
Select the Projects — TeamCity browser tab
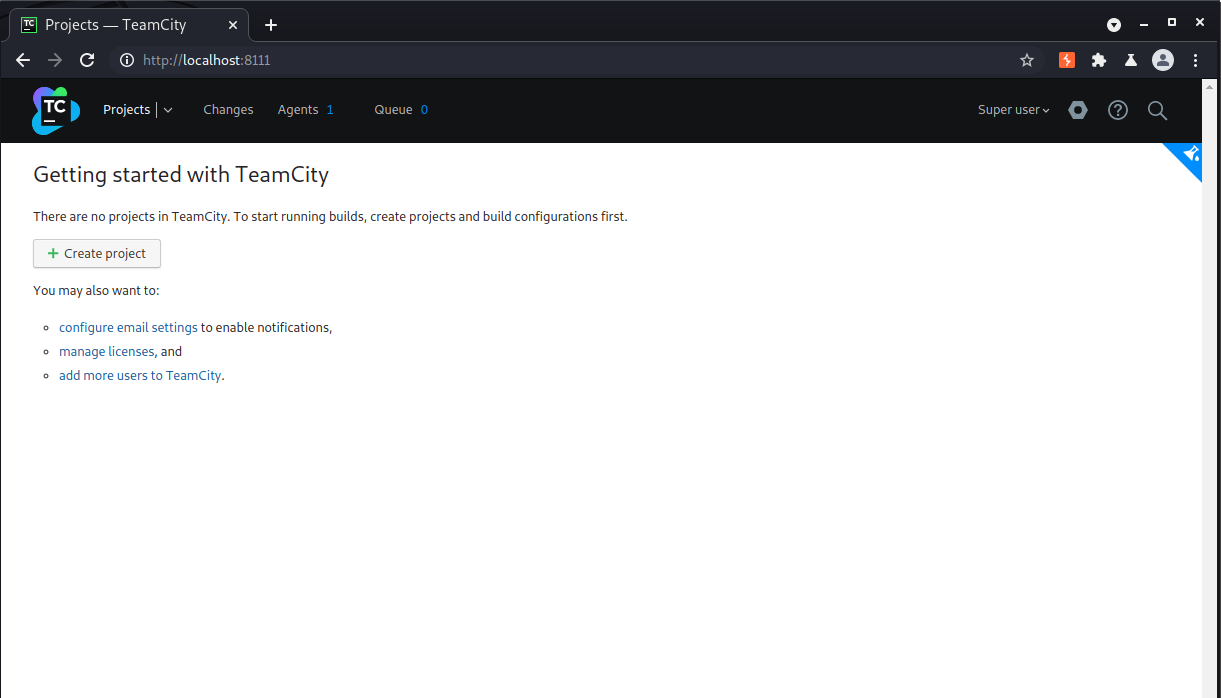[x=128, y=25]
